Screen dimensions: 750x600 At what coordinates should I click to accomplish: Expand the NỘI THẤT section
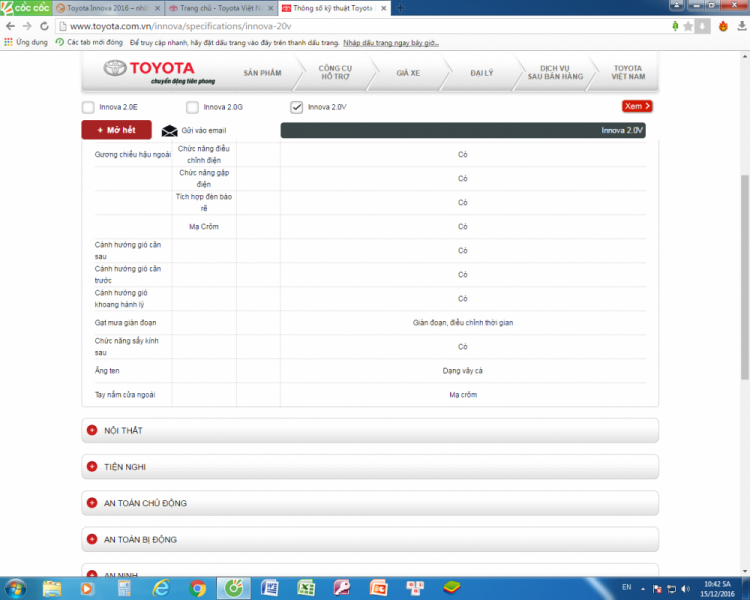(x=370, y=431)
